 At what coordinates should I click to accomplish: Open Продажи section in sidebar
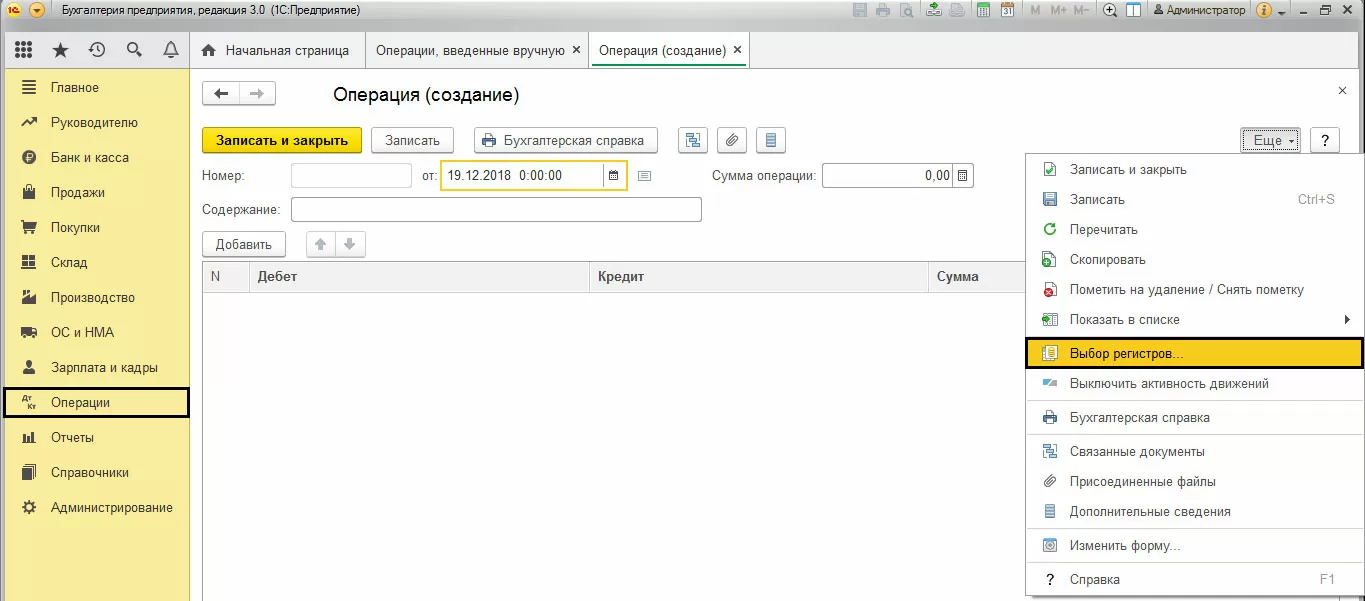click(95, 193)
